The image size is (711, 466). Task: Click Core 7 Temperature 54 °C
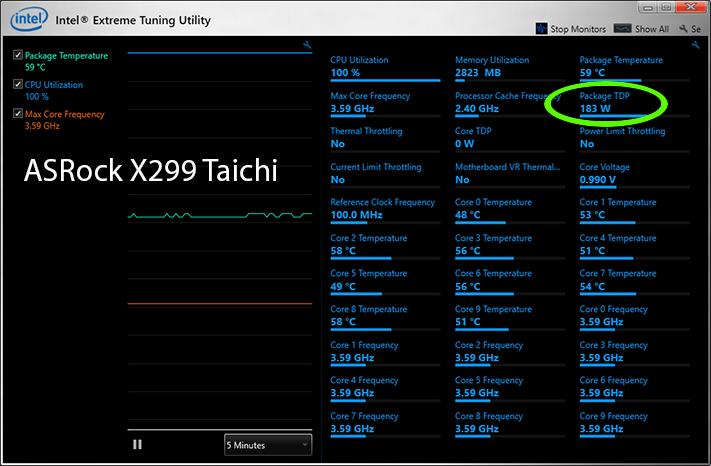634,282
